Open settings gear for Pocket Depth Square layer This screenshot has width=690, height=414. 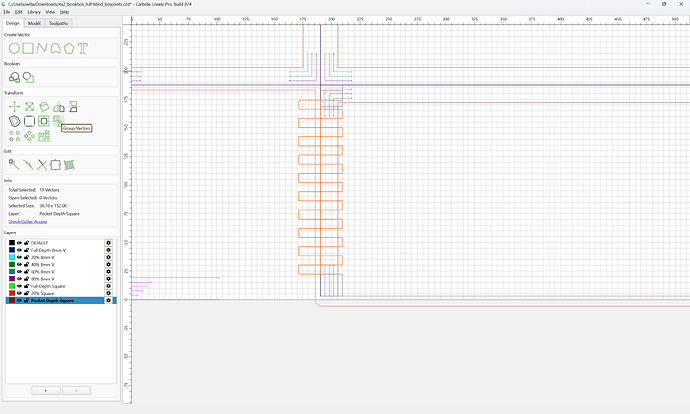point(108,300)
